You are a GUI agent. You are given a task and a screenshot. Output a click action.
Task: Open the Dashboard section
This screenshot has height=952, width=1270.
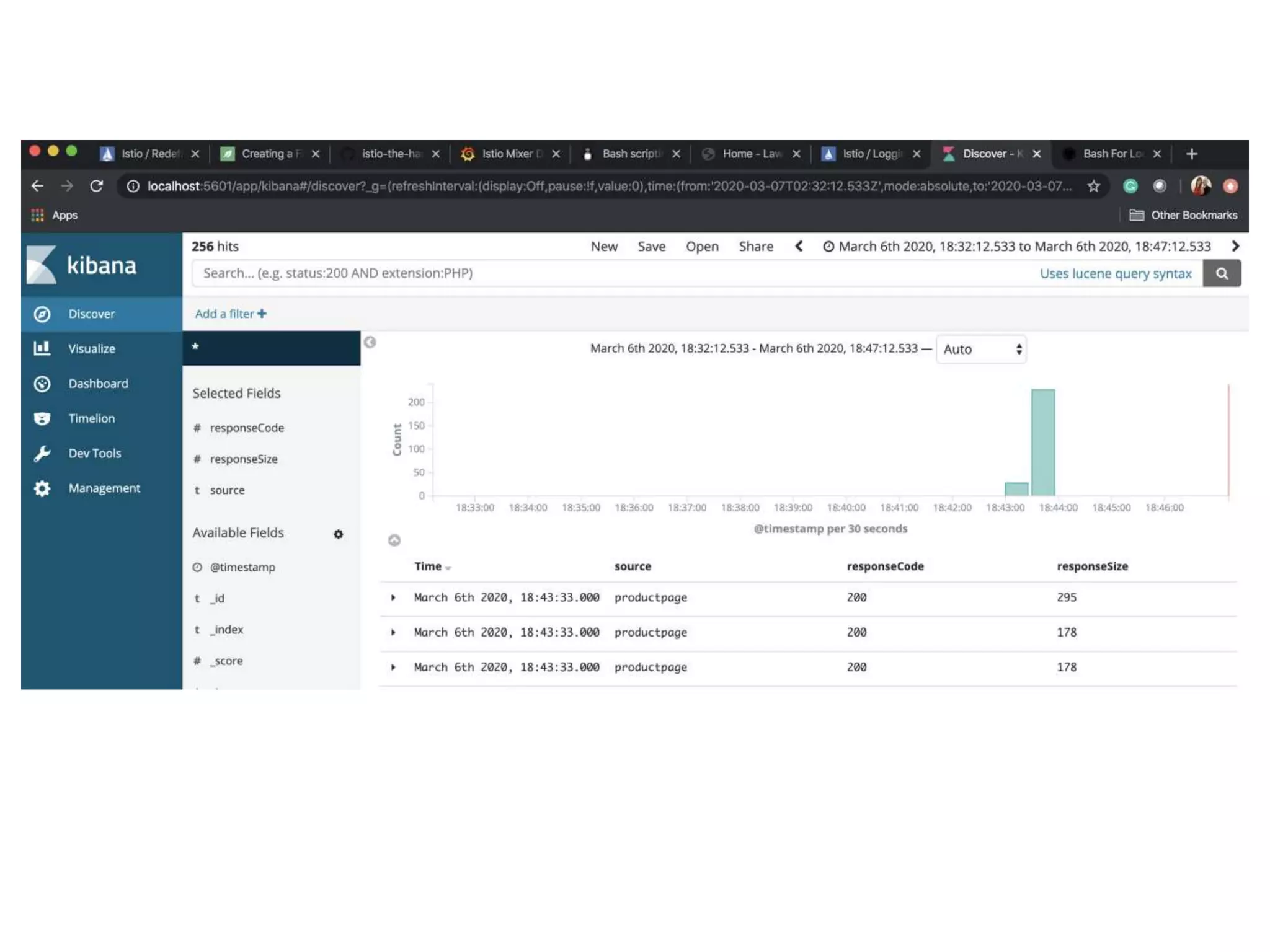pyautogui.click(x=97, y=384)
